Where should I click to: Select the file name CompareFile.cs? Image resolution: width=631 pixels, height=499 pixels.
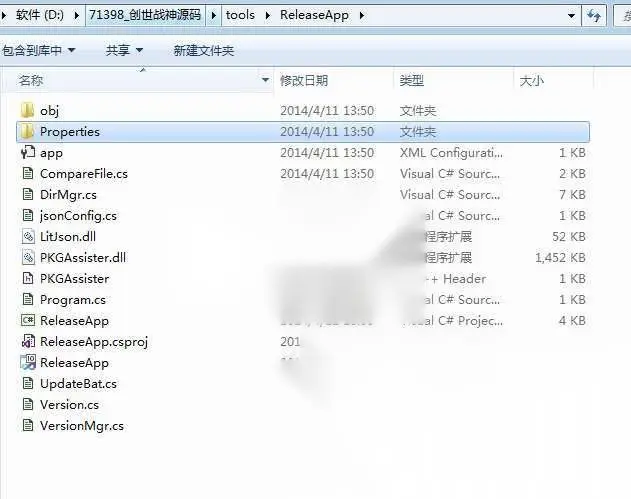coord(84,174)
